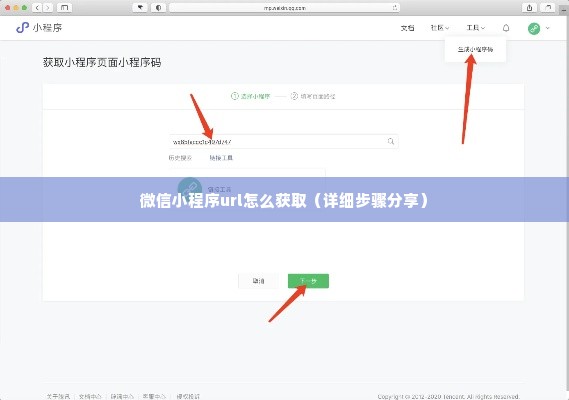Go forward with Safari's forward arrow
Viewport: 569px width, 400px height.
pos(48,7)
